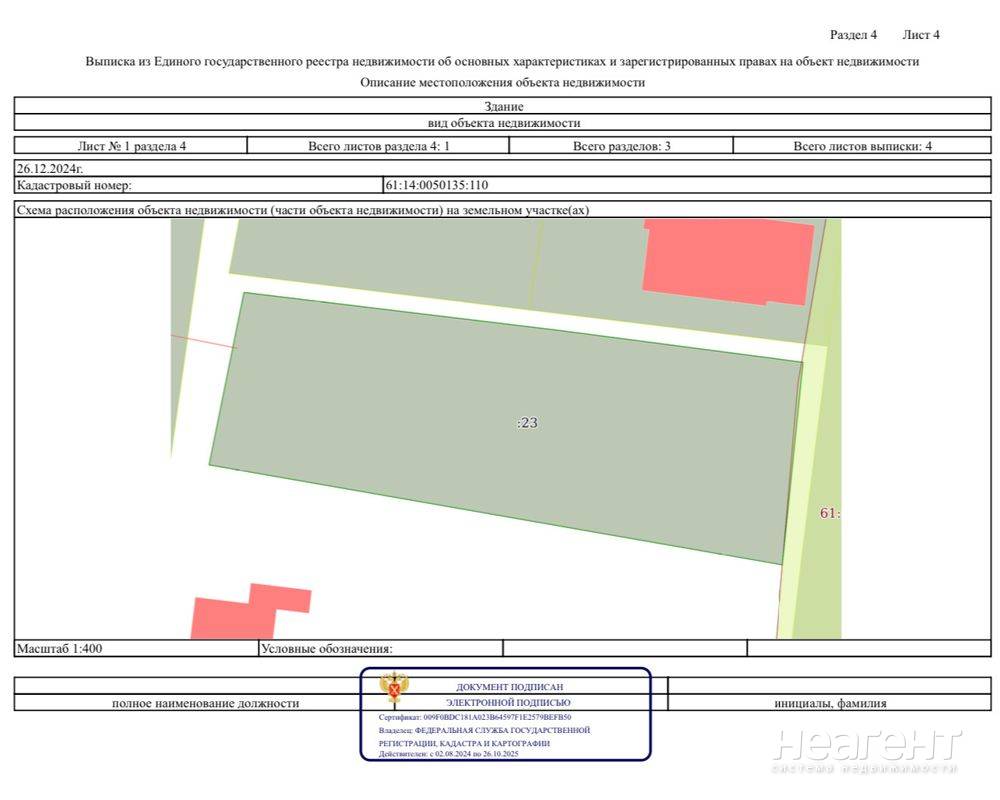Click the Лист № 1 раздела 4 cell

[131, 146]
